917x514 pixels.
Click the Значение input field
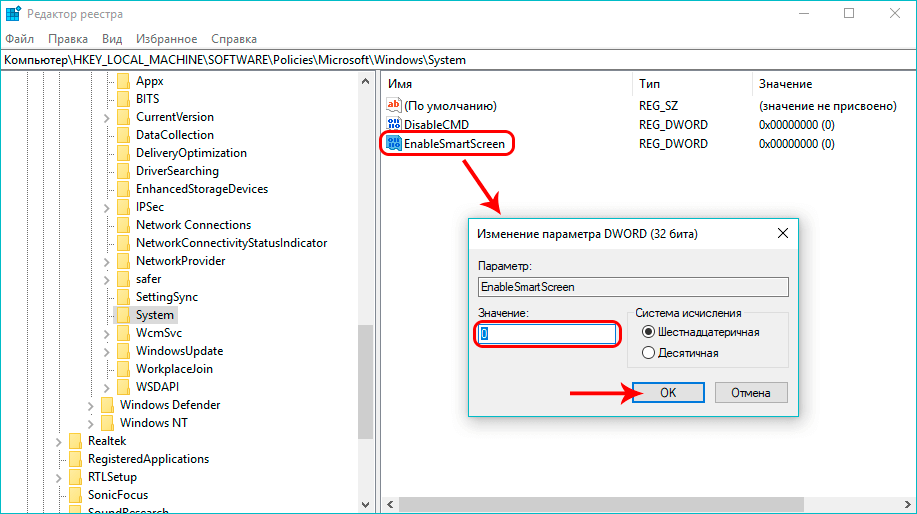547,334
